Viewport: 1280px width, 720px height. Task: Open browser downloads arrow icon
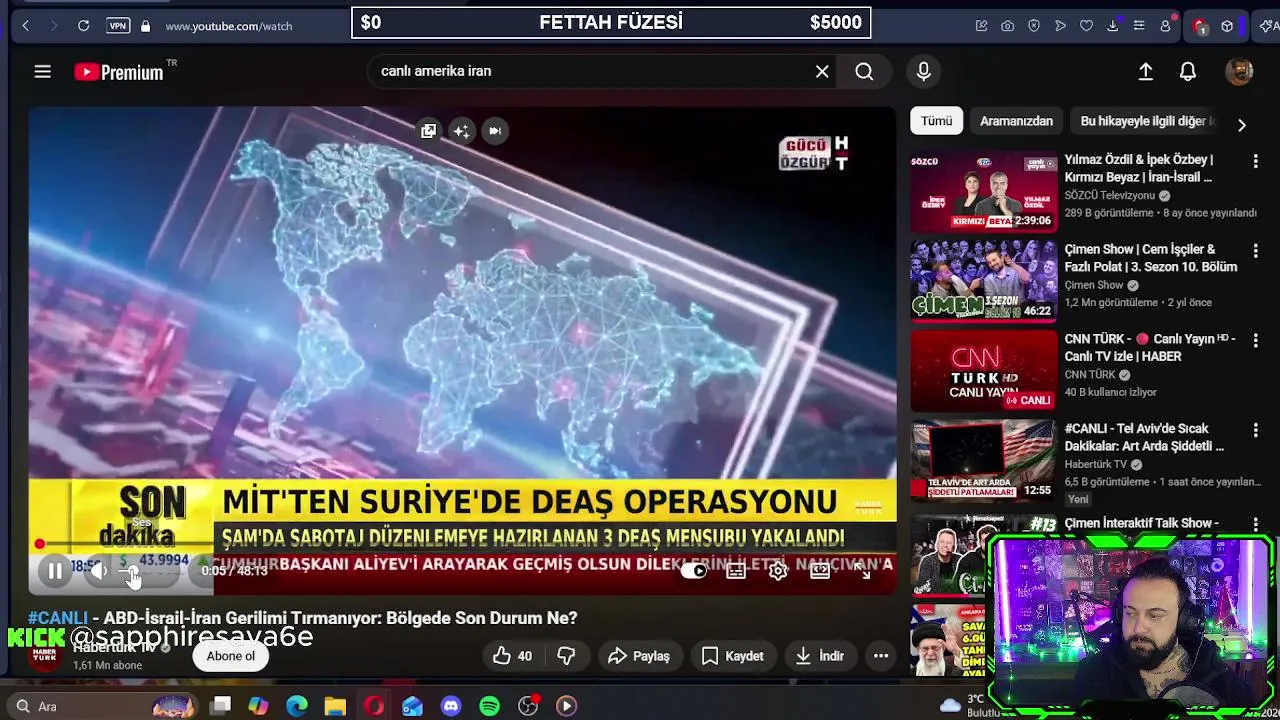point(1113,26)
